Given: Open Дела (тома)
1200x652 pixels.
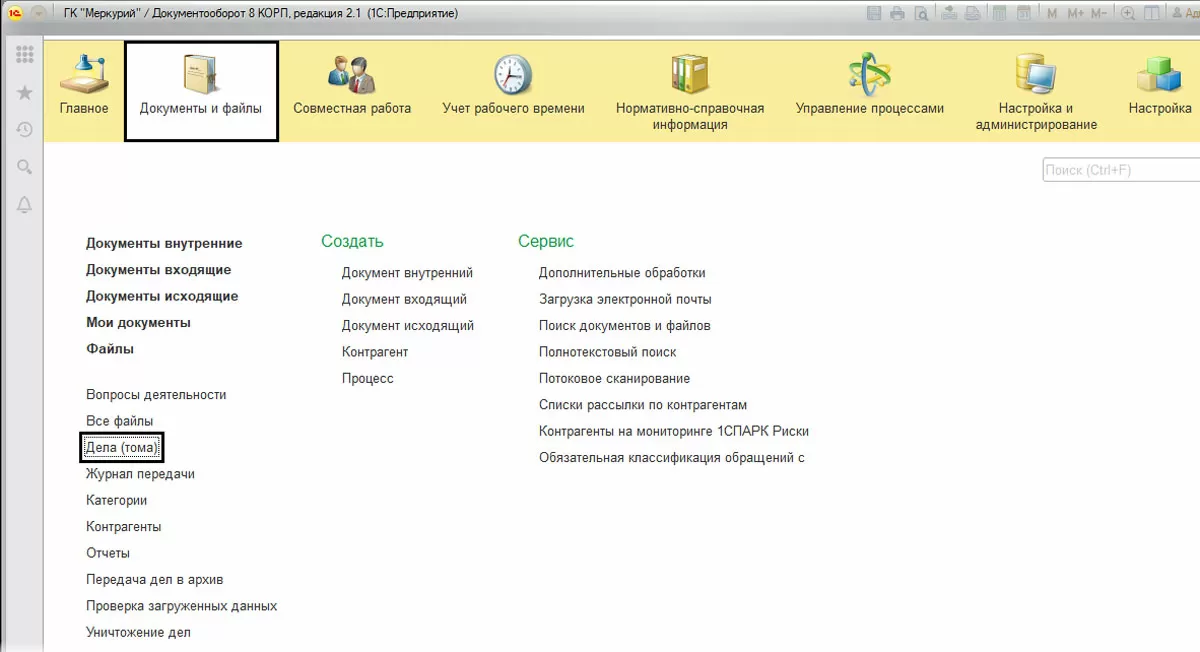Looking at the screenshot, I should 122,447.
